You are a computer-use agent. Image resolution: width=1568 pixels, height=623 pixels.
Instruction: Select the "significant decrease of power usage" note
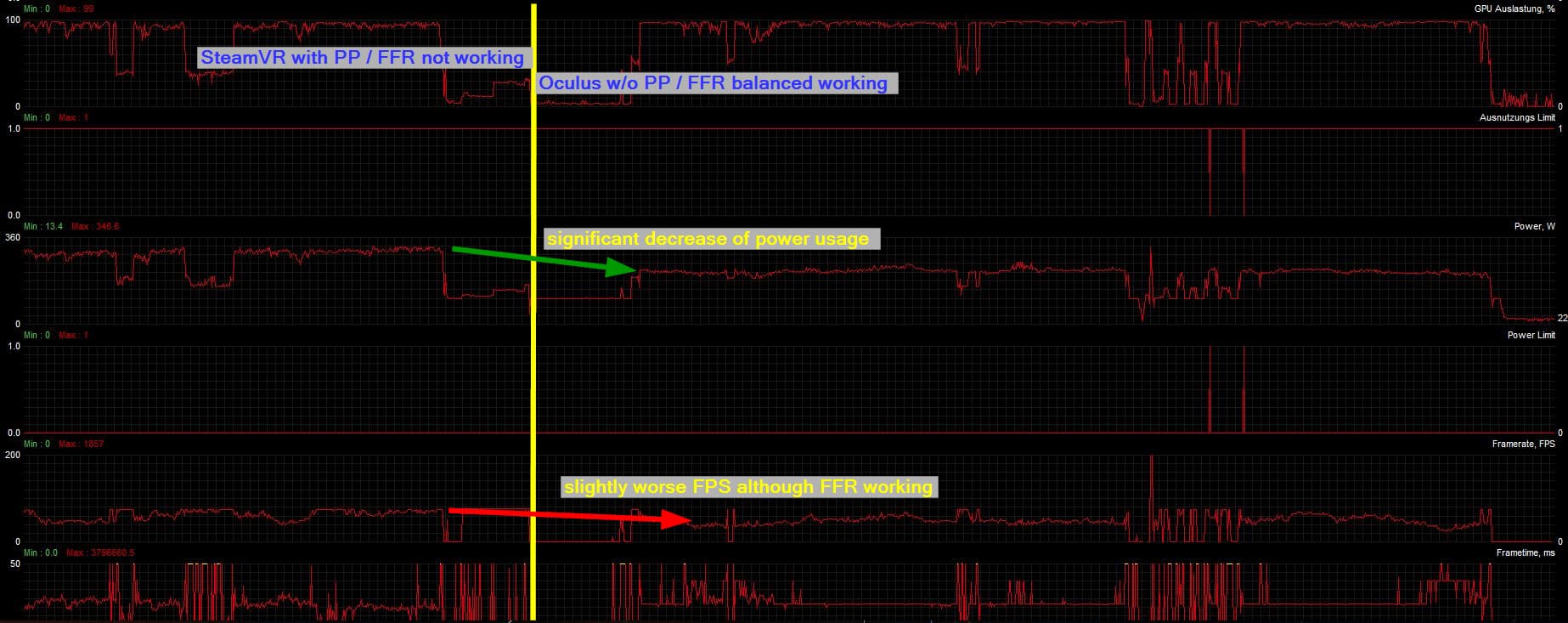pos(708,239)
